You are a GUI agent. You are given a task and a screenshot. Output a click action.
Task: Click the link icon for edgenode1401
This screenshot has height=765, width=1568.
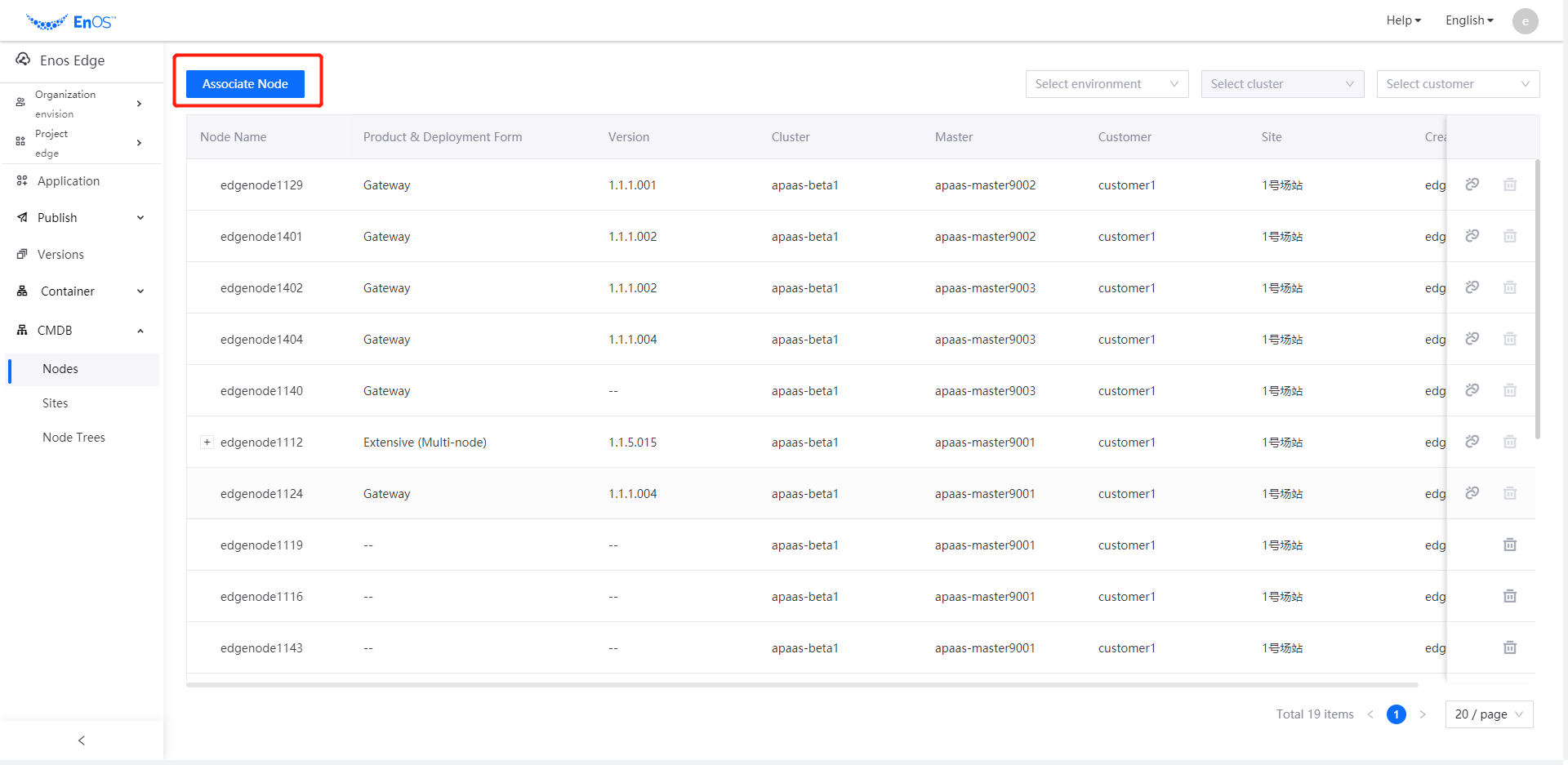(x=1472, y=236)
